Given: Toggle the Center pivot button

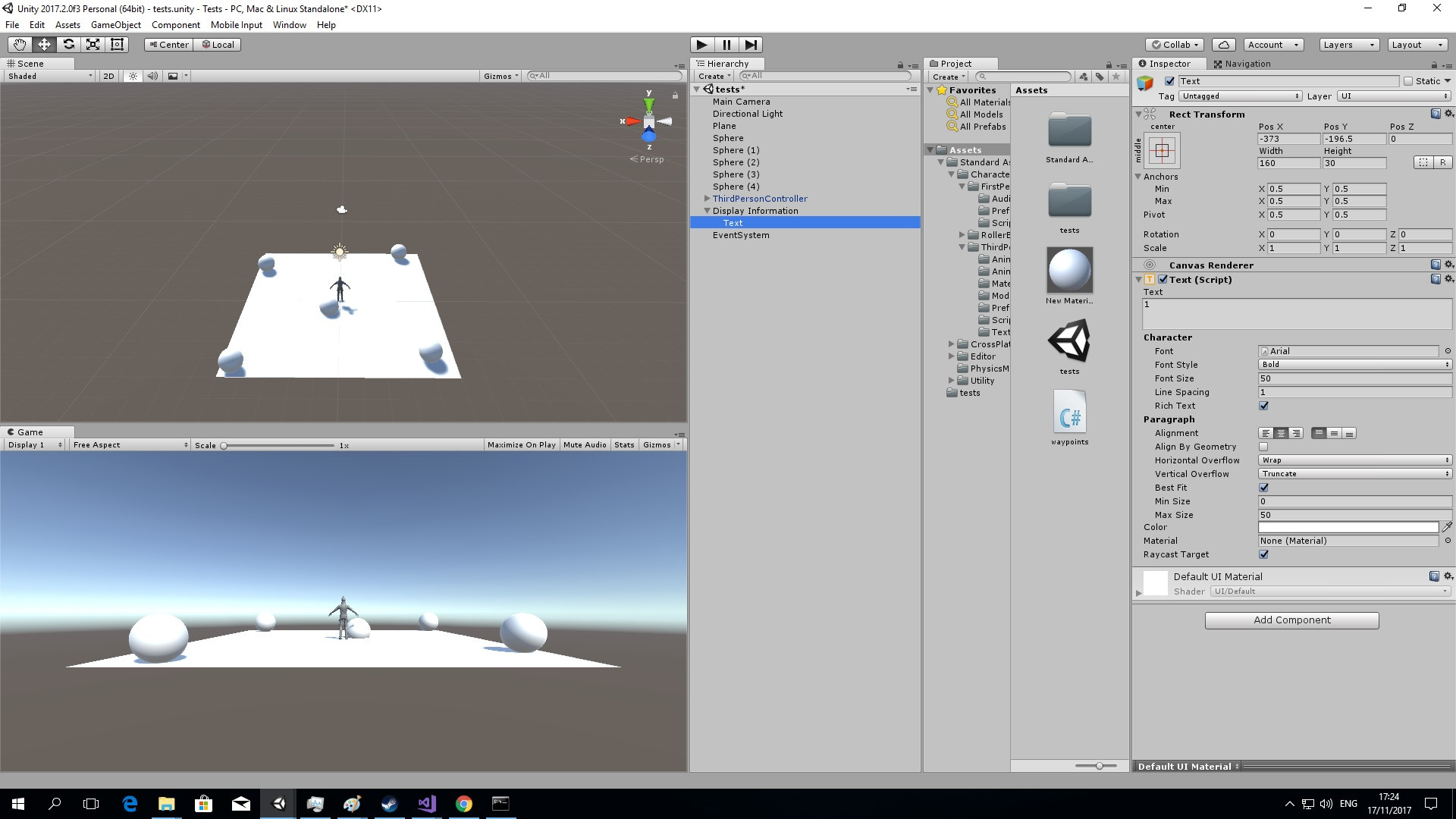Looking at the screenshot, I should click(168, 45).
